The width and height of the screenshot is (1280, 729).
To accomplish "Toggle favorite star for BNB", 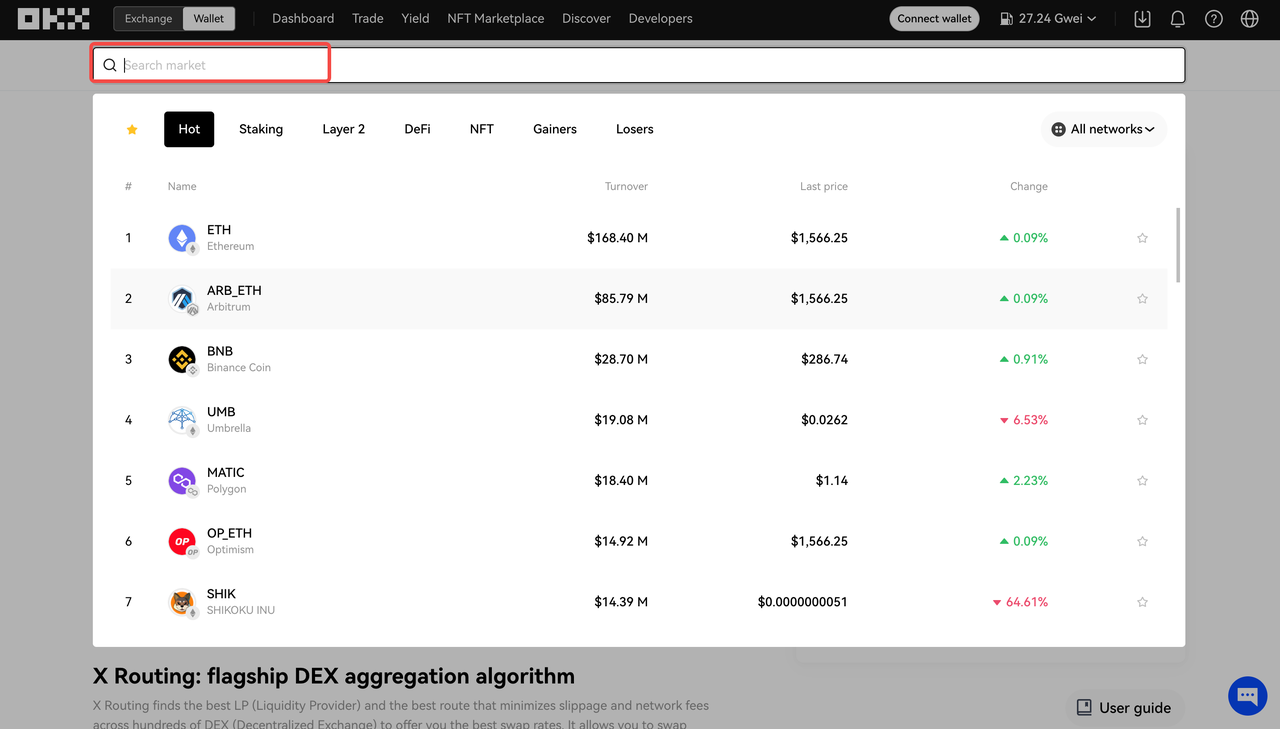I will (x=1142, y=359).
